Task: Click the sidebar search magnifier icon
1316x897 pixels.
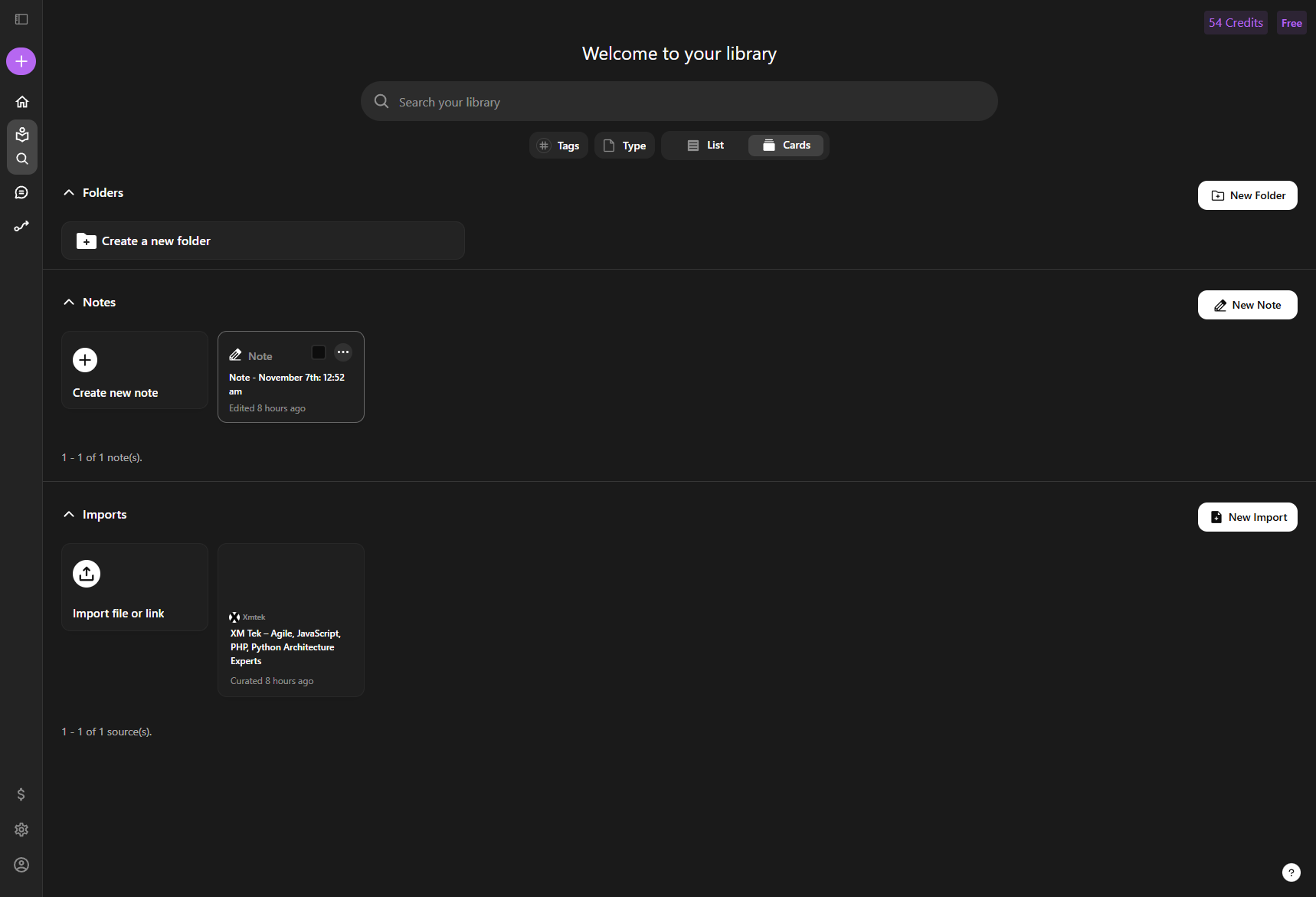Action: (x=21, y=159)
